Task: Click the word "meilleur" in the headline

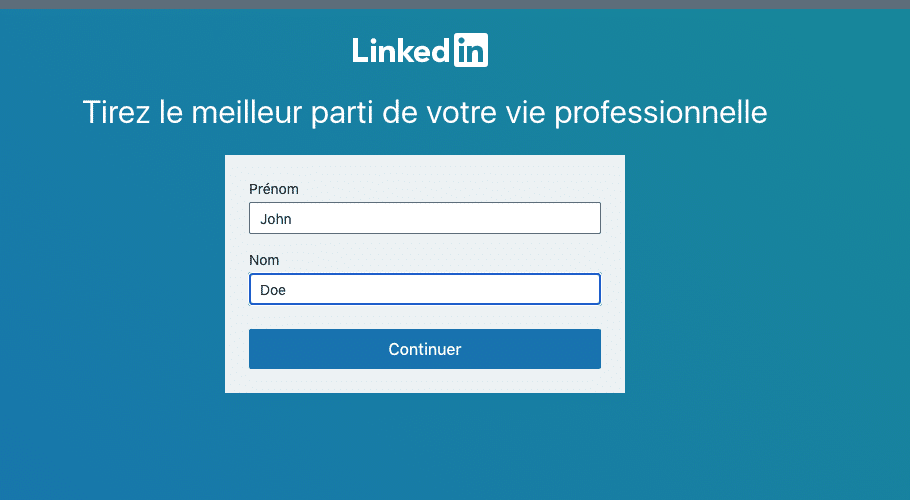Action: (x=247, y=111)
